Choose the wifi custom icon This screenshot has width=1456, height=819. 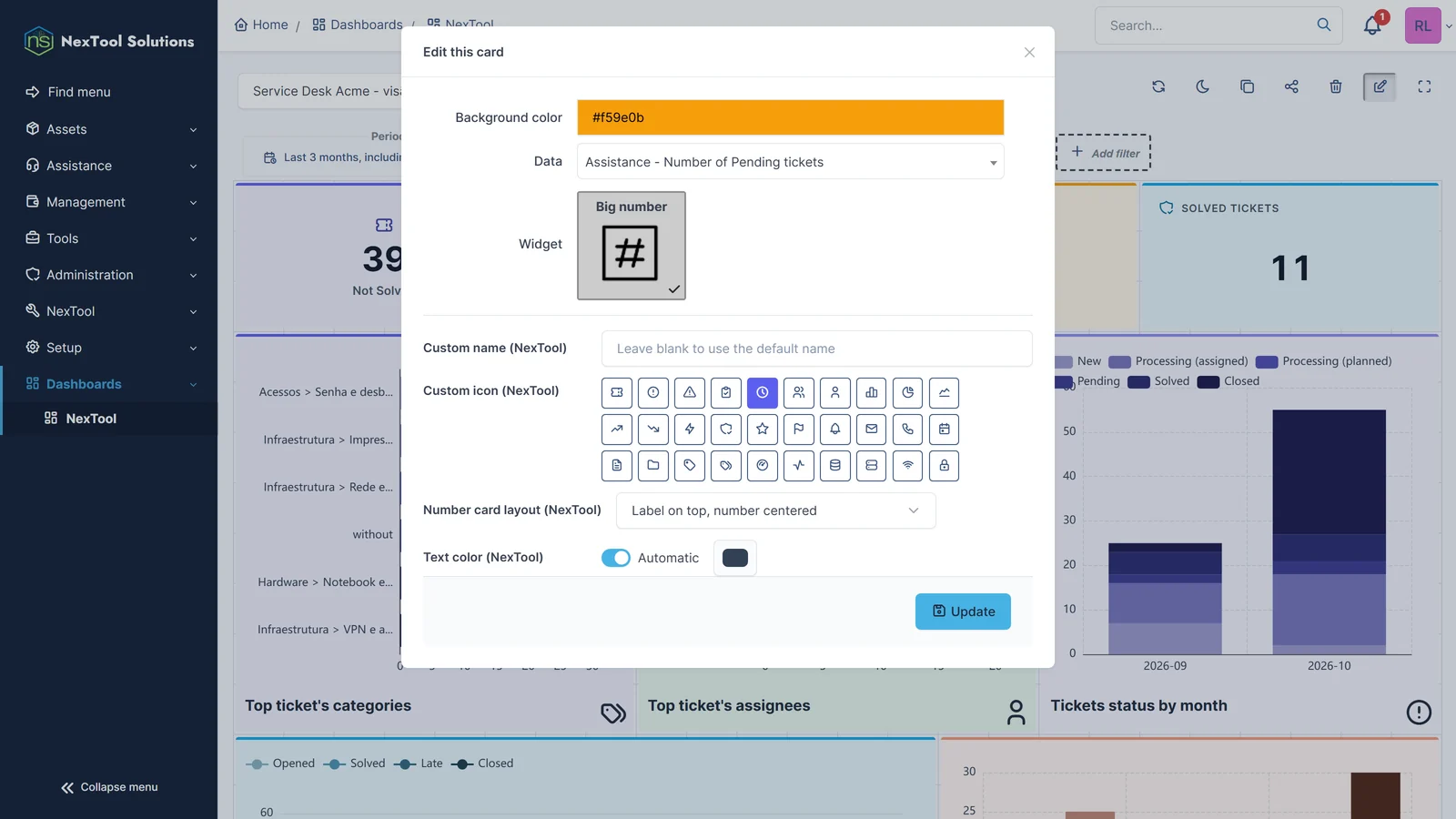coord(908,466)
